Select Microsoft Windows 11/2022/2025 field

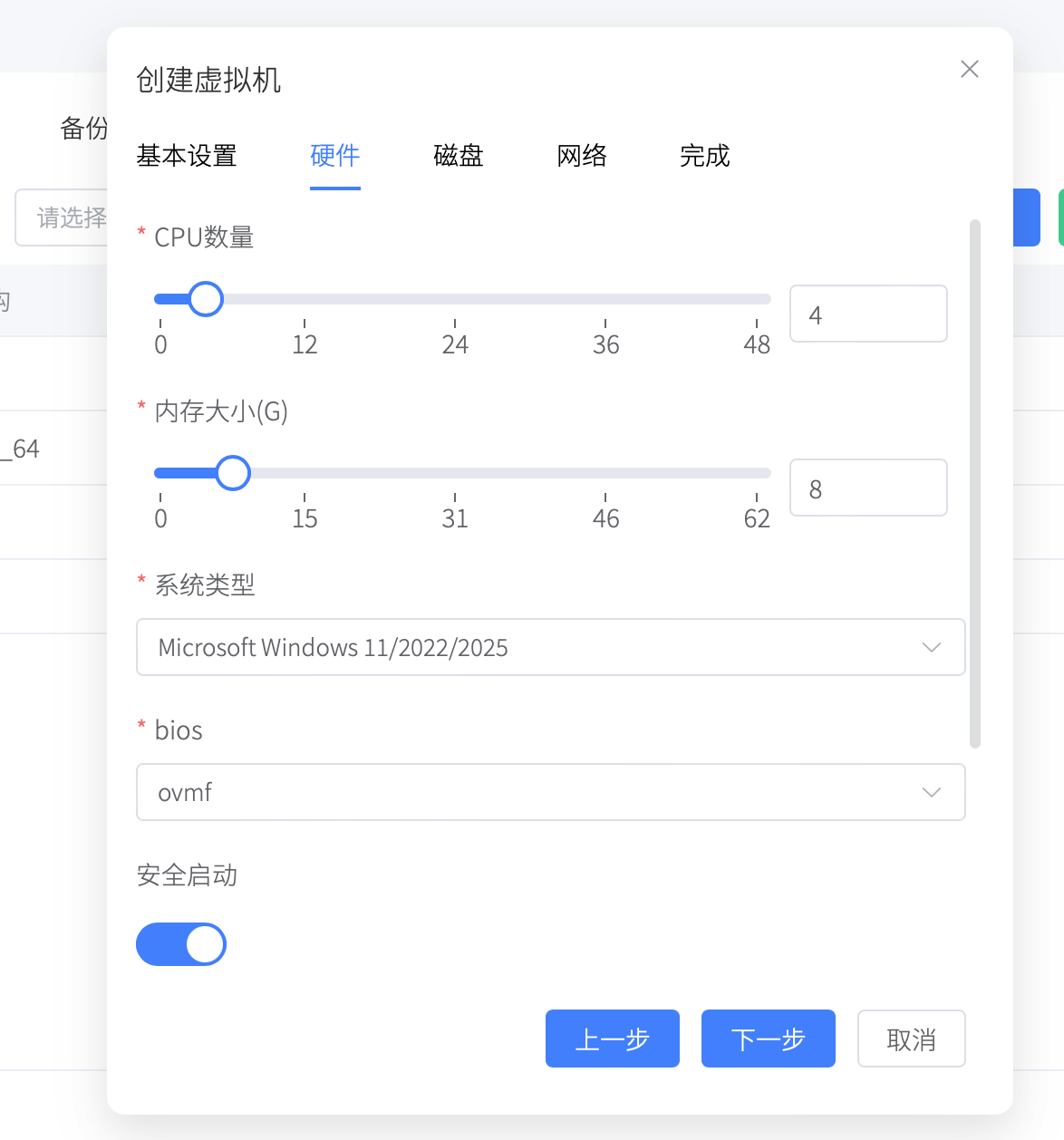[x=550, y=647]
